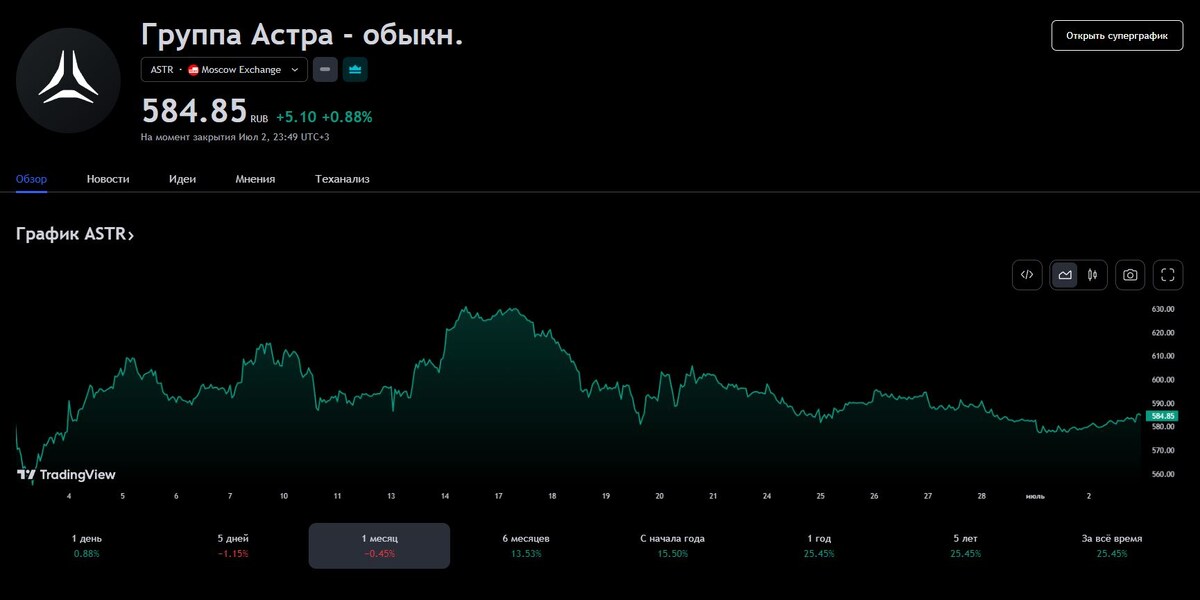This screenshot has height=600, width=1200.
Task: Go to the Идеи tab
Action: point(182,179)
